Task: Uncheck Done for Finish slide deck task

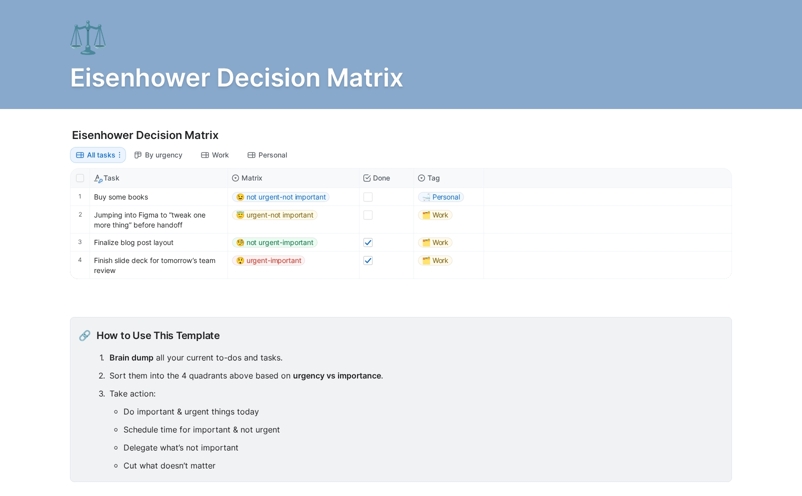Action: pos(368,260)
